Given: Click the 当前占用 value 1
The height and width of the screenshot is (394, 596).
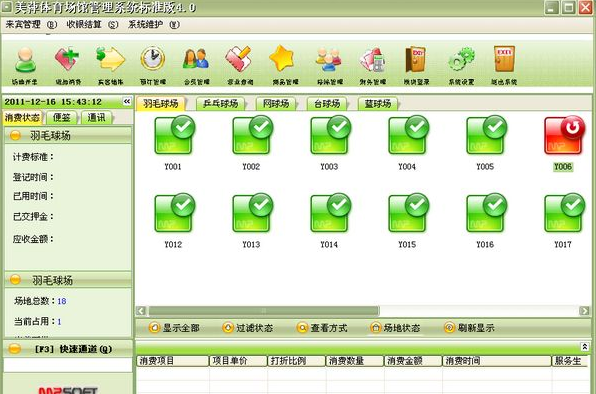Looking at the screenshot, I should click(x=59, y=322).
